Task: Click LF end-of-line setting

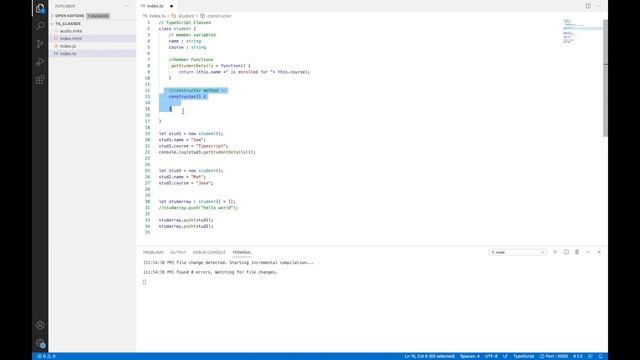Action: tap(505, 356)
